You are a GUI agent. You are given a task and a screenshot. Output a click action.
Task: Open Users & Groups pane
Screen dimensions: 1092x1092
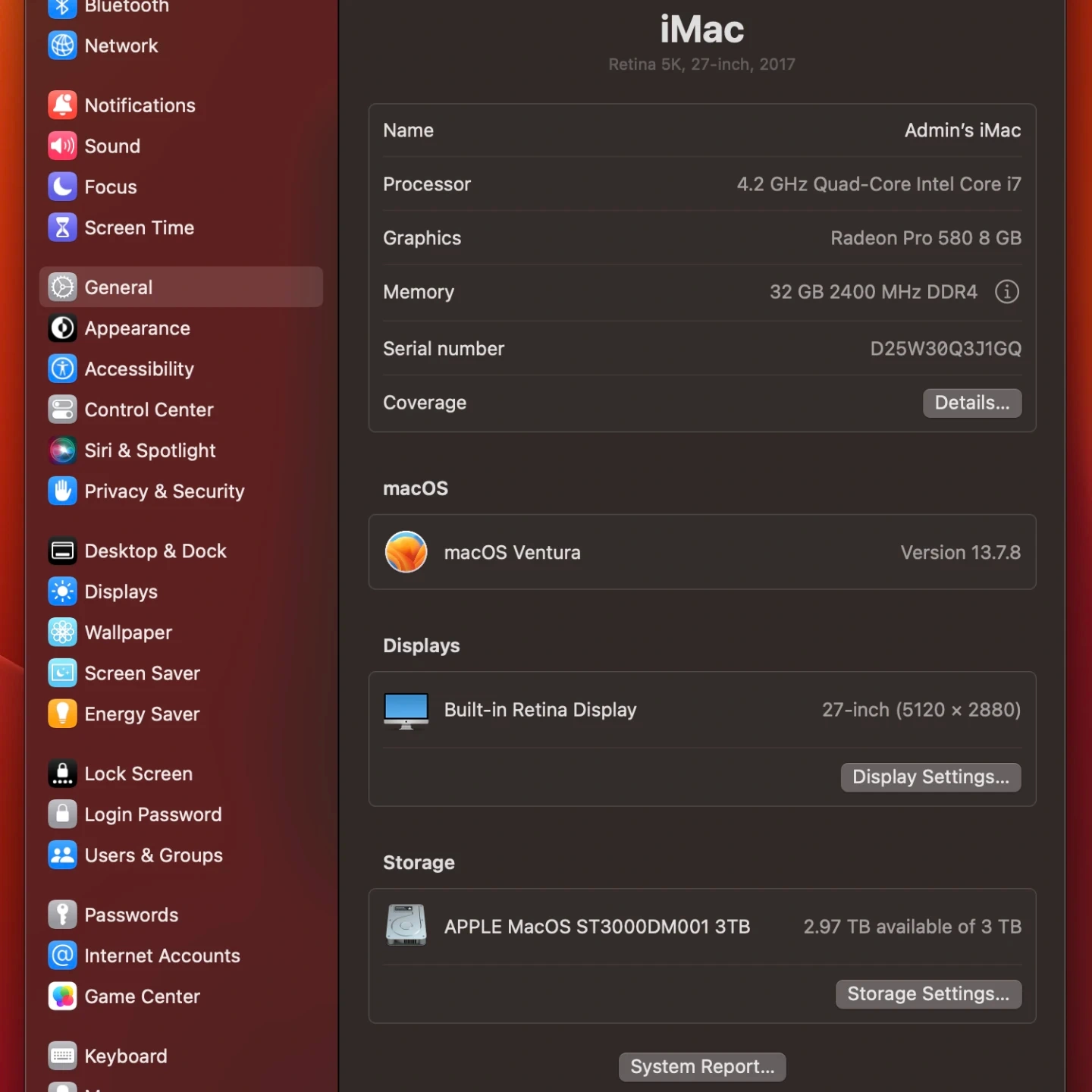click(x=153, y=855)
